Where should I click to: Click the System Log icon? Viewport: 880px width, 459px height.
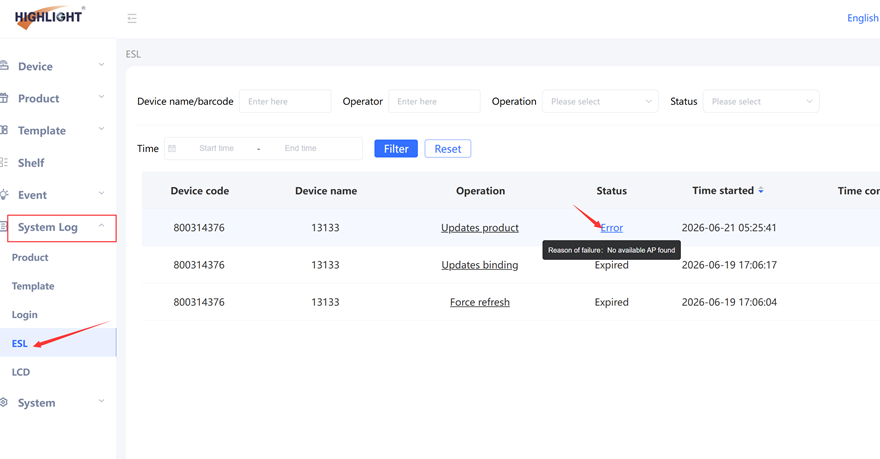coord(4,227)
